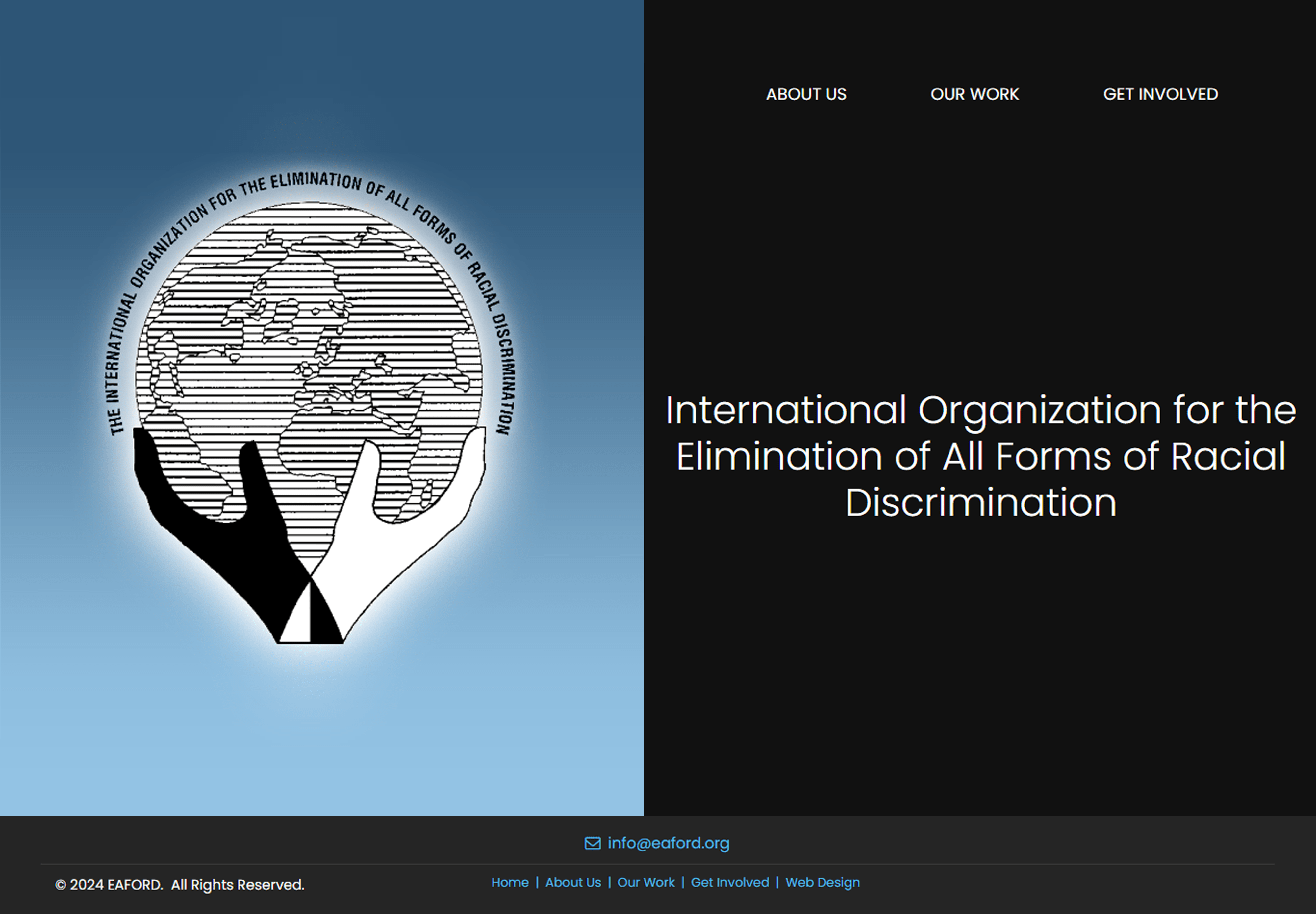Image resolution: width=1316 pixels, height=914 pixels.
Task: Open the OUR WORK menu item
Action: (975, 94)
